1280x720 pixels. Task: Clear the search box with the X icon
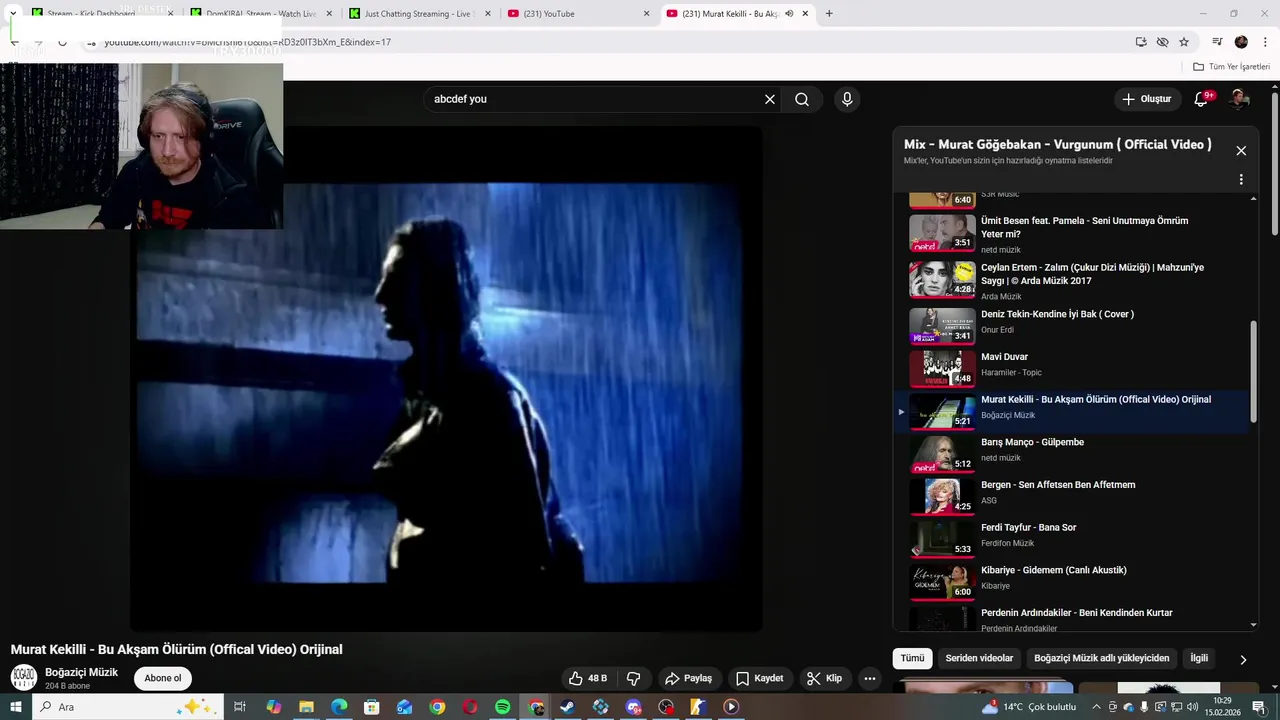pyautogui.click(x=770, y=99)
